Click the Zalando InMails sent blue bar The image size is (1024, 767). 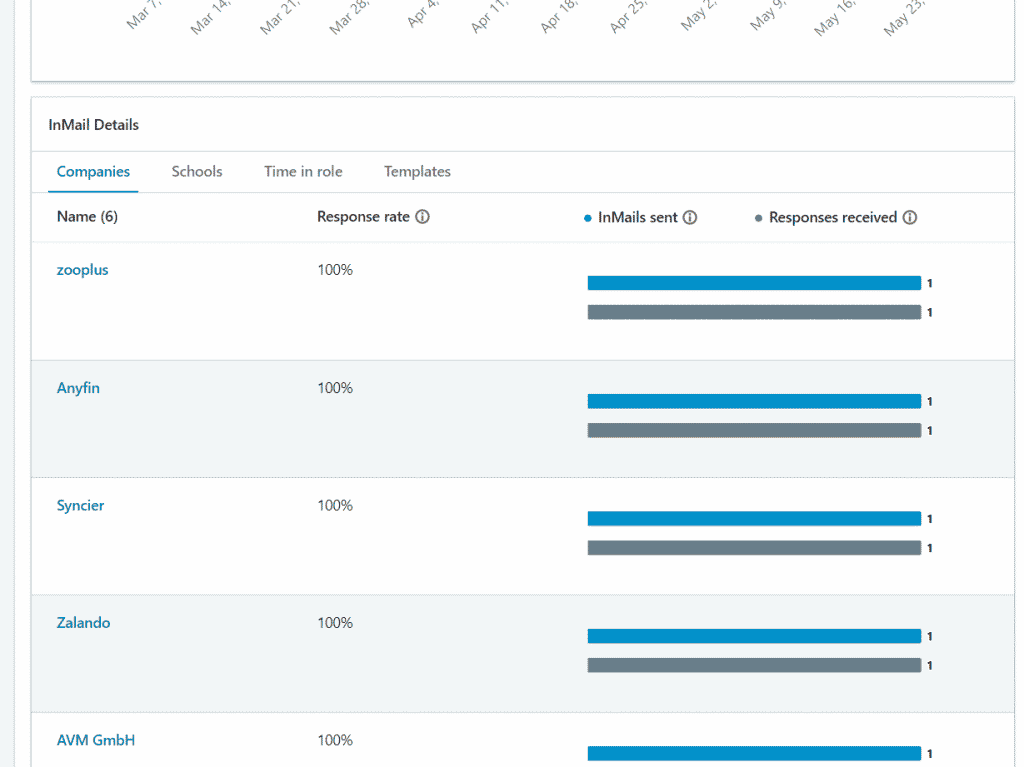[754, 636]
